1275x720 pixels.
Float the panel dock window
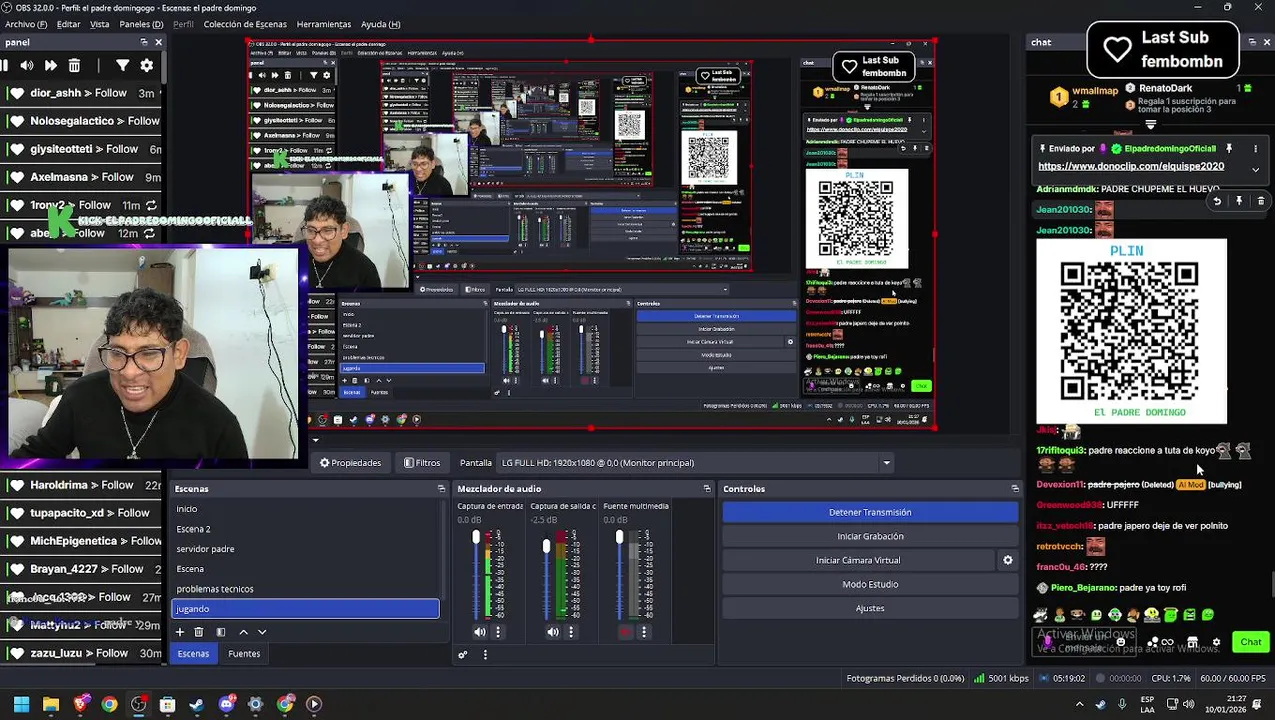(x=143, y=42)
